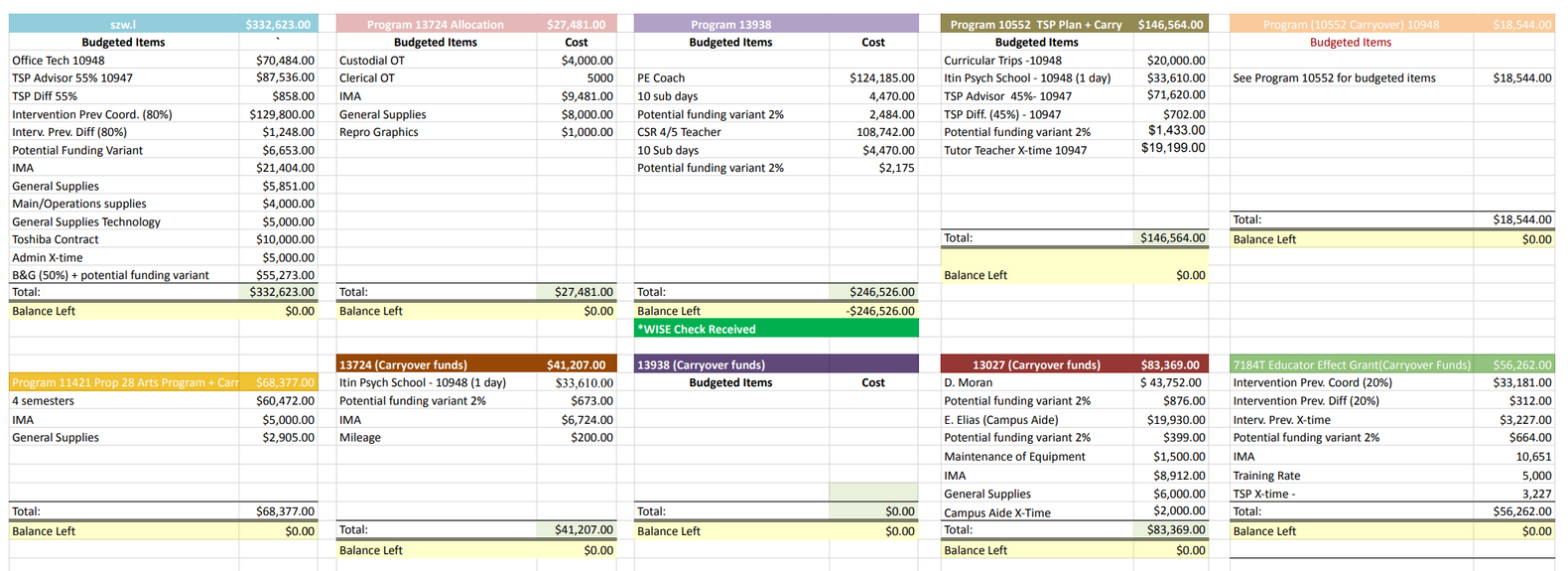Select the 'Admin X-time' cell

[123, 257]
